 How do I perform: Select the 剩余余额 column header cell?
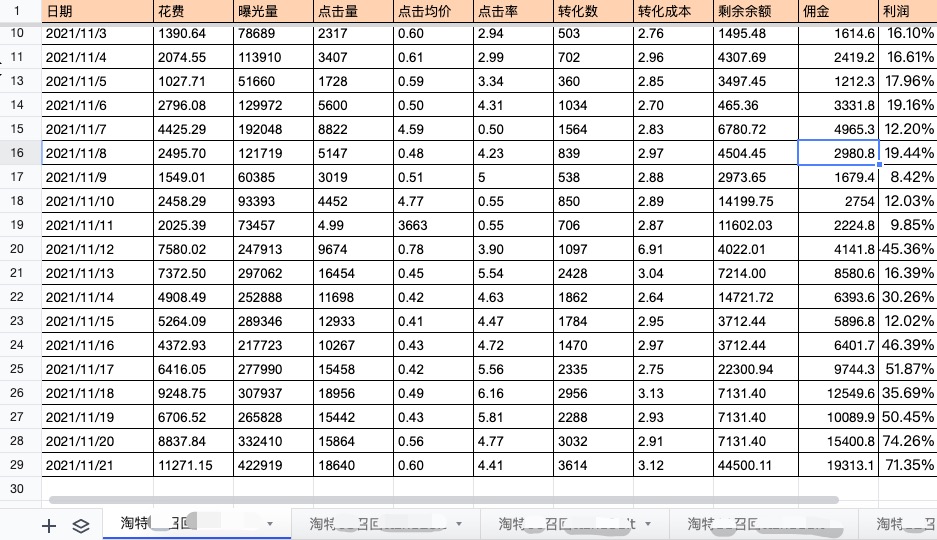tap(756, 11)
